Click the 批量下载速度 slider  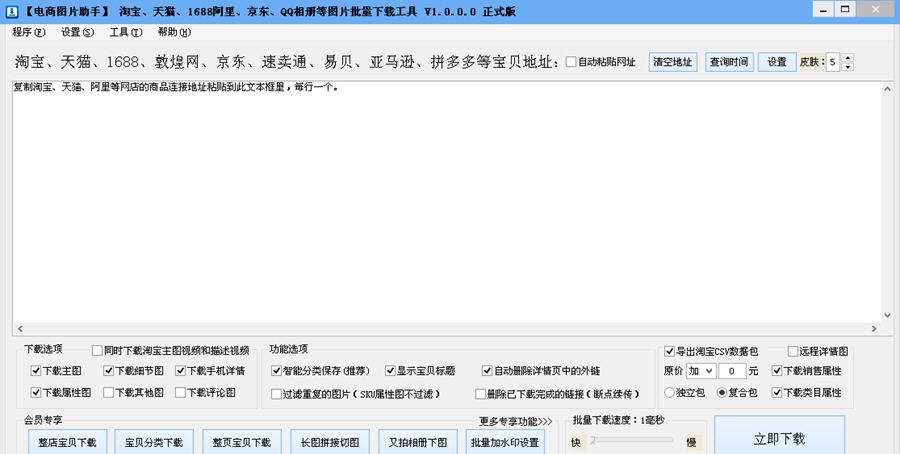pos(631,440)
